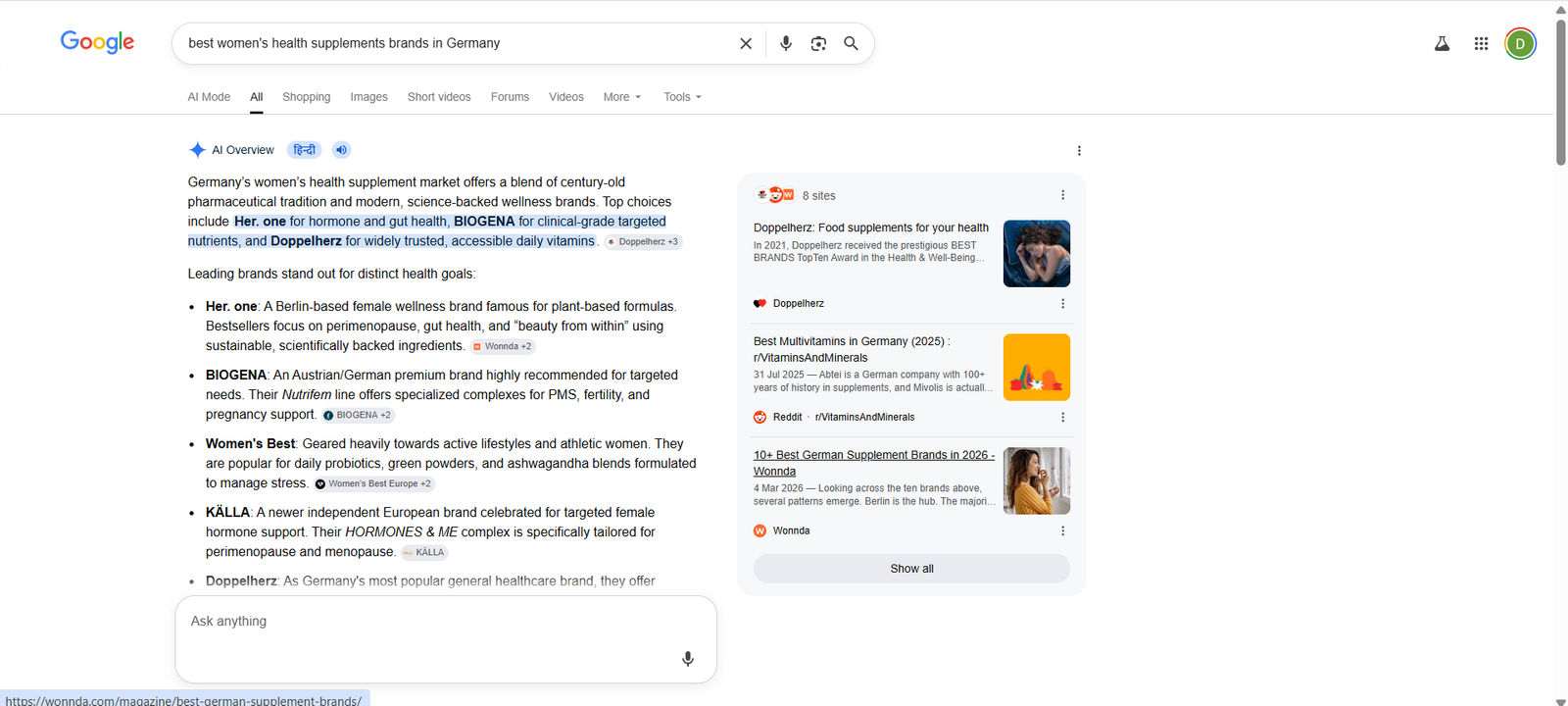This screenshot has width=1568, height=706.
Task: Select the Shopping tab
Action: pyautogui.click(x=307, y=97)
